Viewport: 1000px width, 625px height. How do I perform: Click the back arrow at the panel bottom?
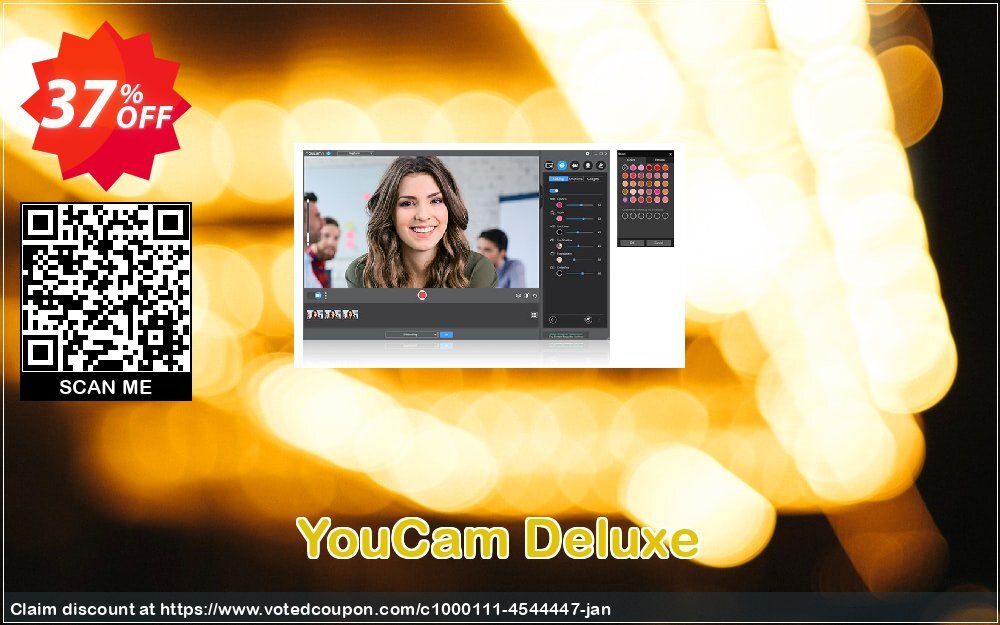pyautogui.click(x=552, y=320)
